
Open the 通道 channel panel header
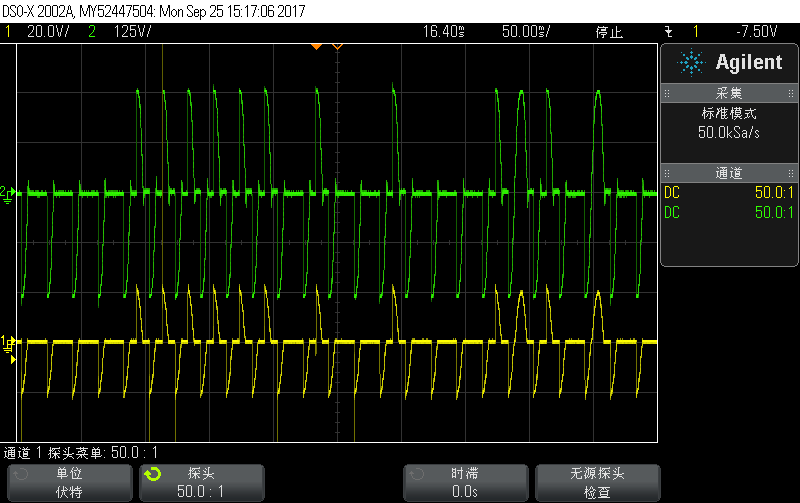point(729,173)
